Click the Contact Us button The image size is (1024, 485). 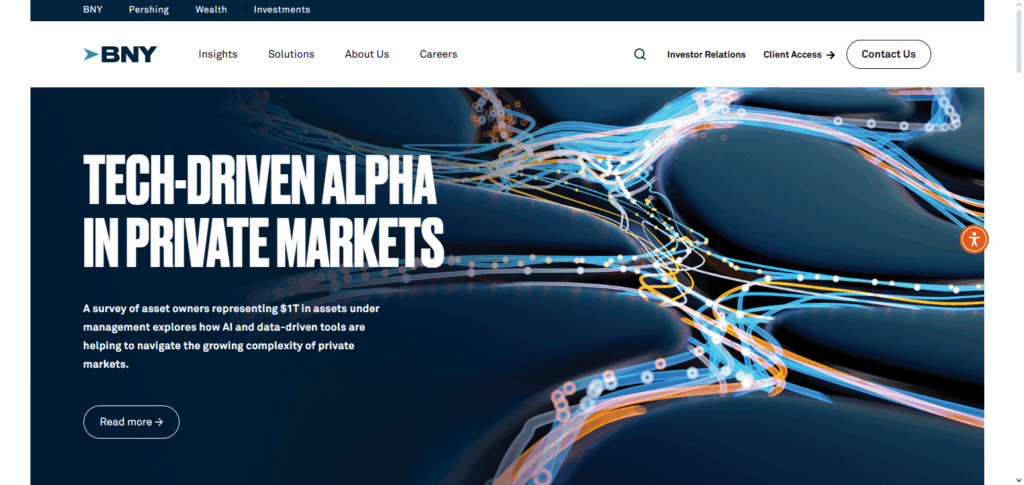[x=889, y=54]
